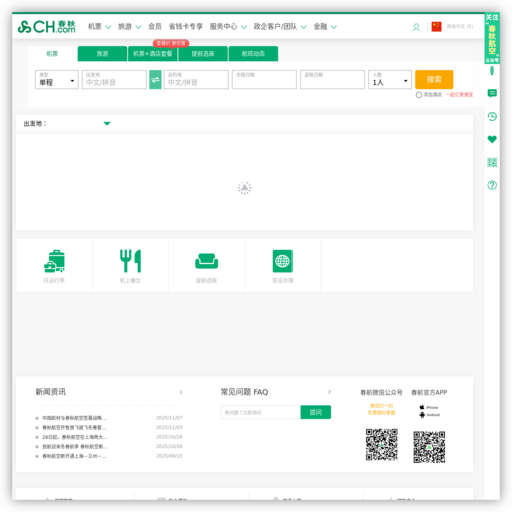Image resolution: width=512 pixels, height=512 pixels.
Task: Focus the 出发地 departure city input
Action: coord(114,80)
